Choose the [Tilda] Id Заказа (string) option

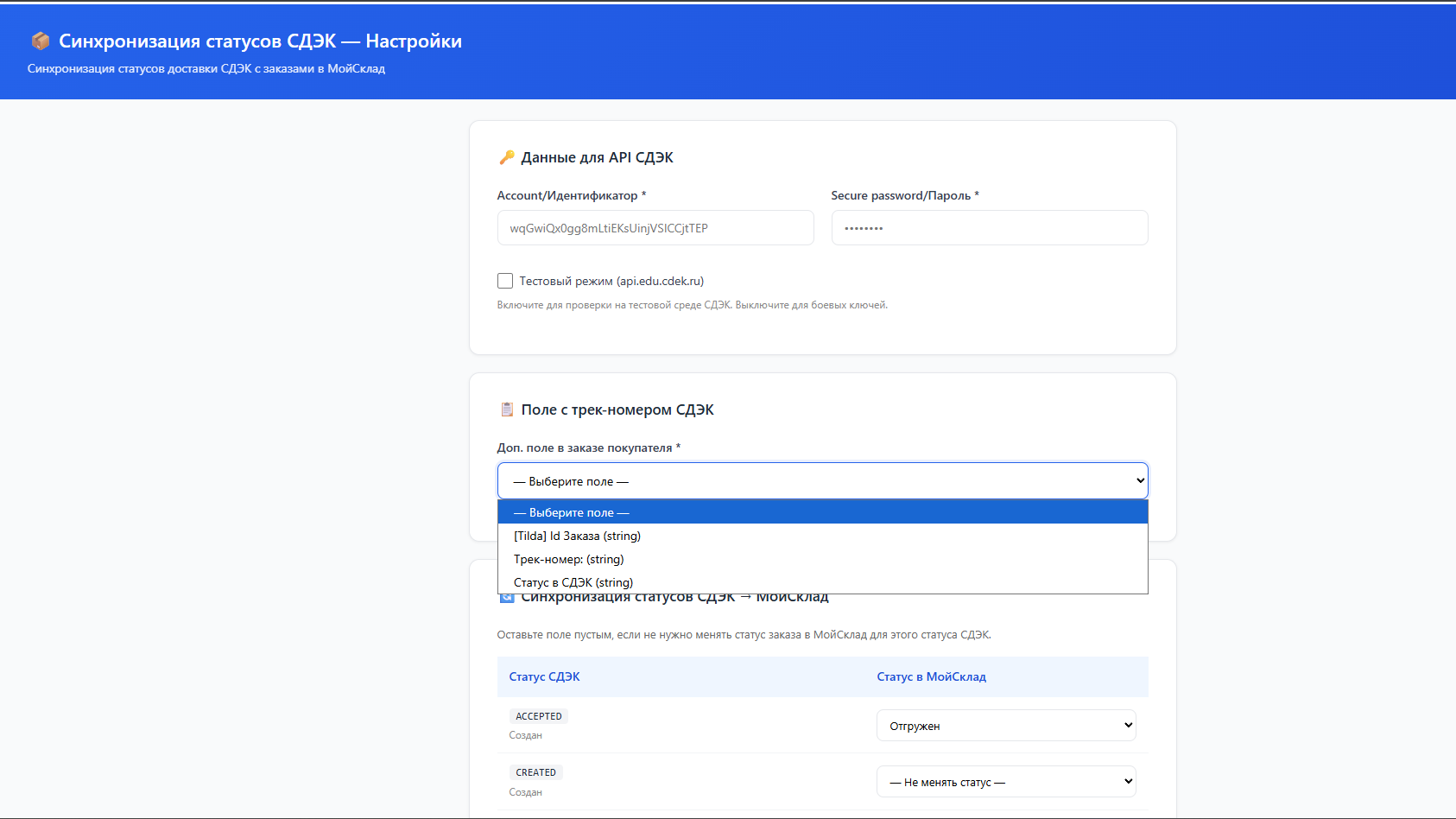823,536
